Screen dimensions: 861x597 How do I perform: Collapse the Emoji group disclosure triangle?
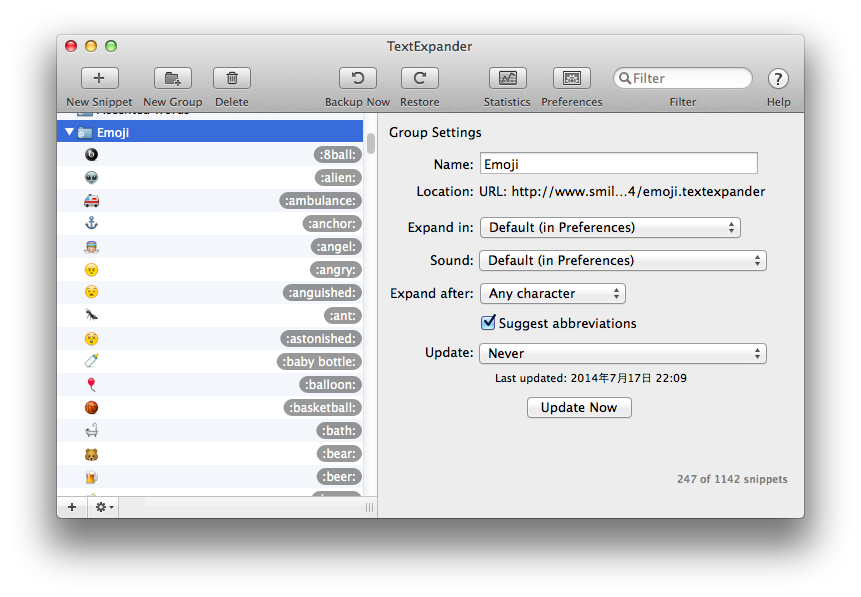click(70, 130)
